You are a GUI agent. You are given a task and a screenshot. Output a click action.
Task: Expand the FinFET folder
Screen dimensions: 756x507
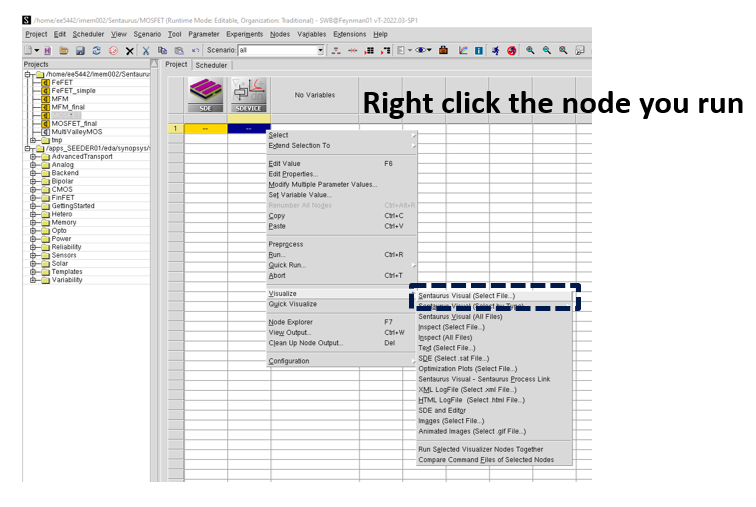pos(33,198)
